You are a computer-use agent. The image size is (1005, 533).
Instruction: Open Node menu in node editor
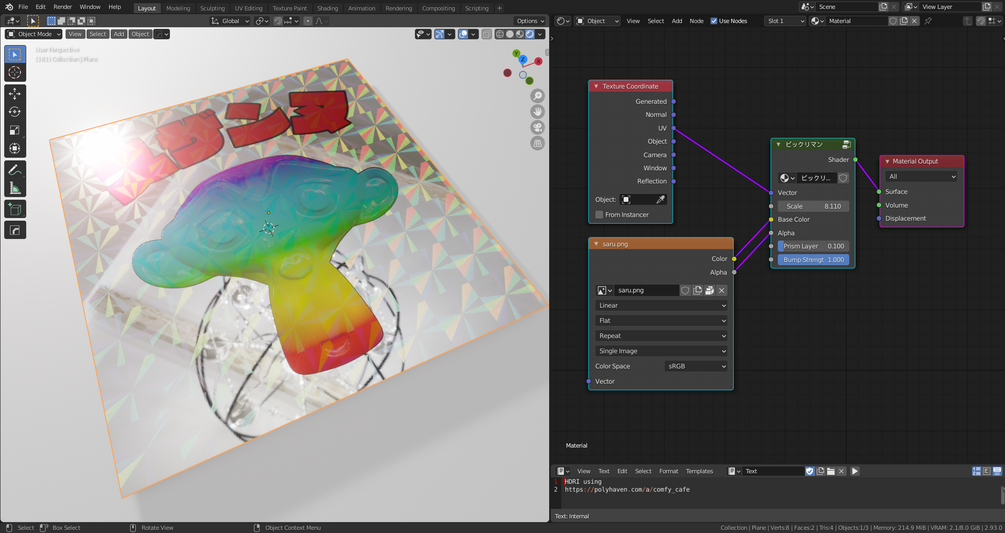[x=696, y=20]
